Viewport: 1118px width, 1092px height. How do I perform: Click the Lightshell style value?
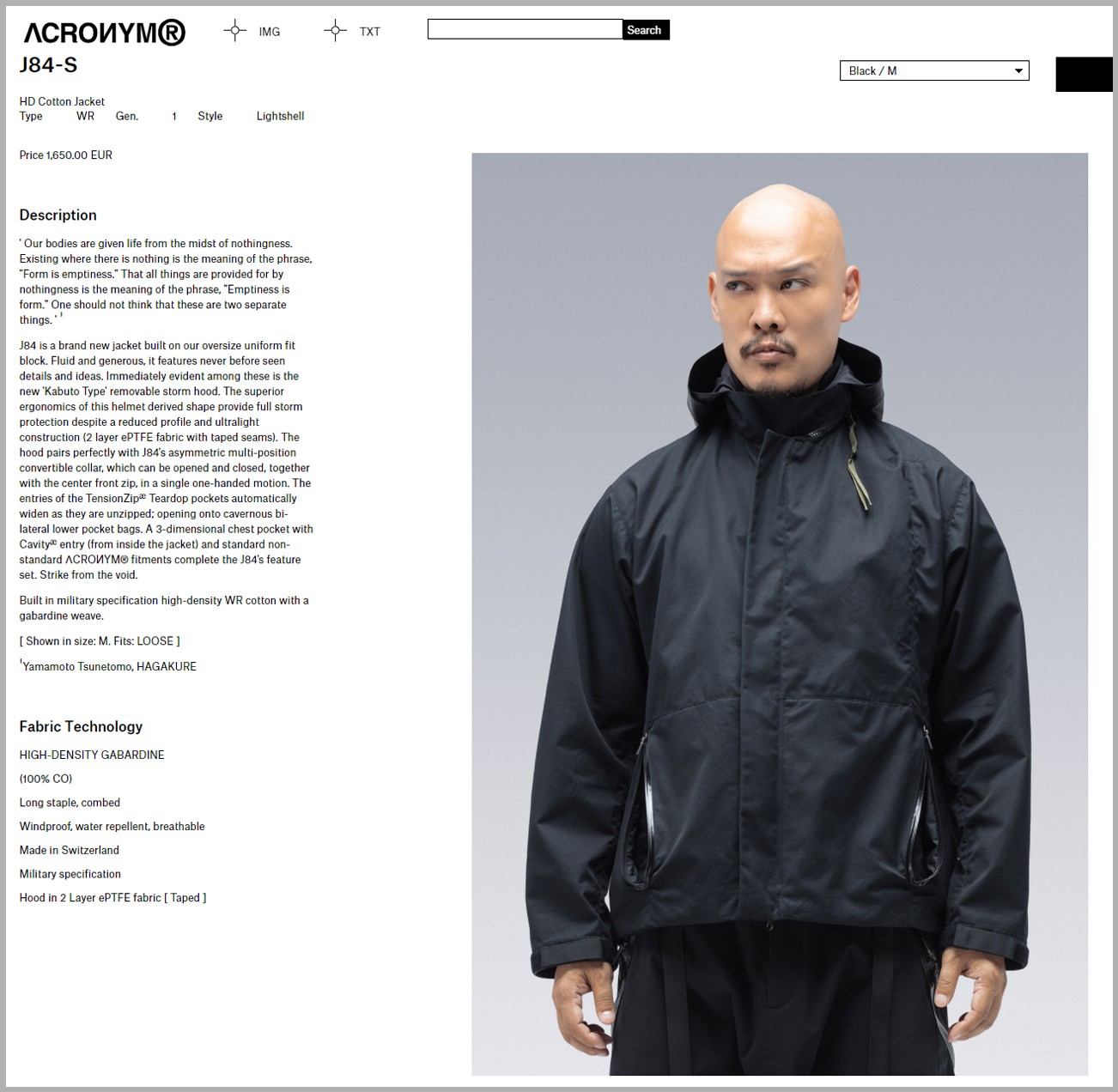[280, 116]
